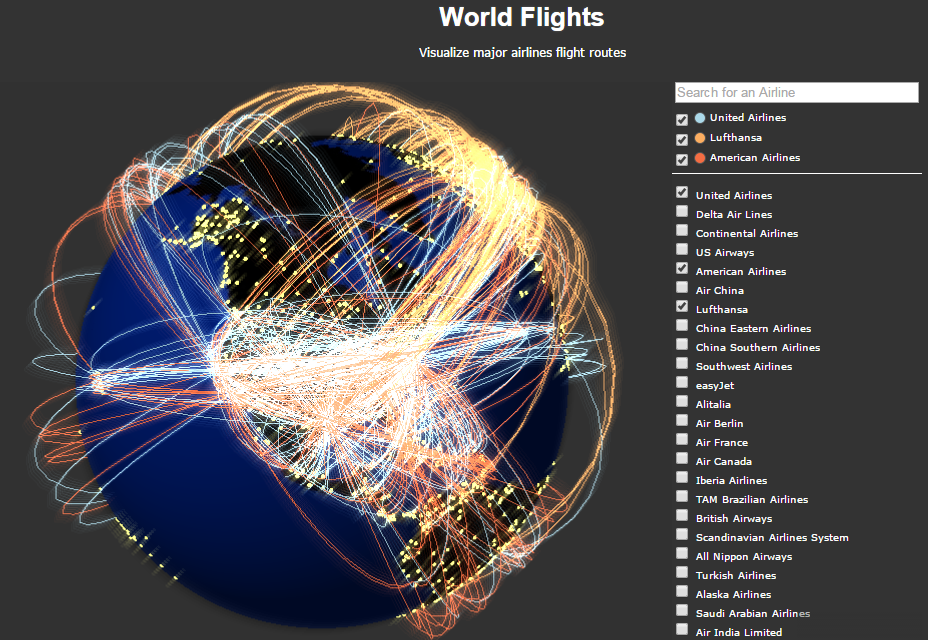Tick the Continental Airlines checkbox
928x640 pixels.
pos(682,231)
